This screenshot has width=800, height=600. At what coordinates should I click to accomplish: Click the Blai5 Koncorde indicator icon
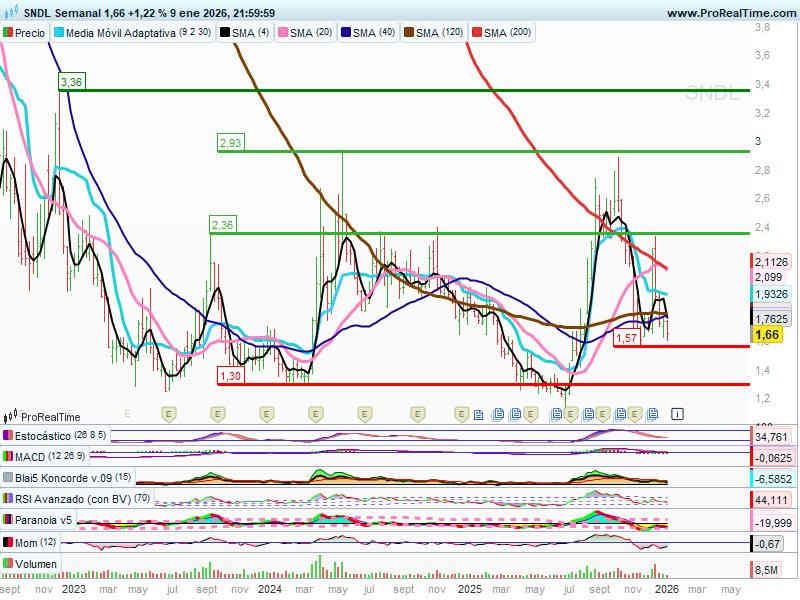point(9,478)
